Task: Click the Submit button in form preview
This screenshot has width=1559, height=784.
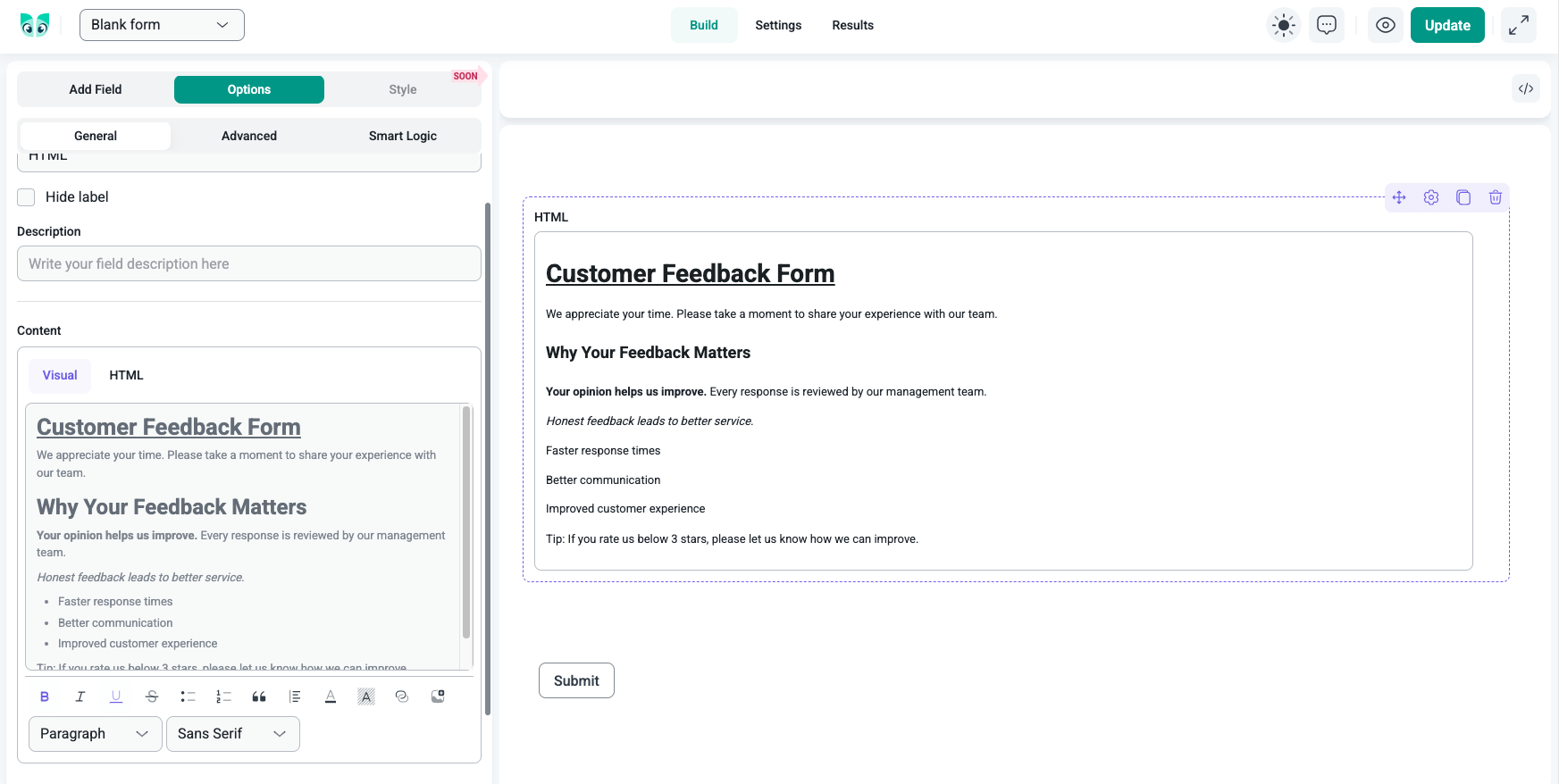Action: [x=576, y=680]
